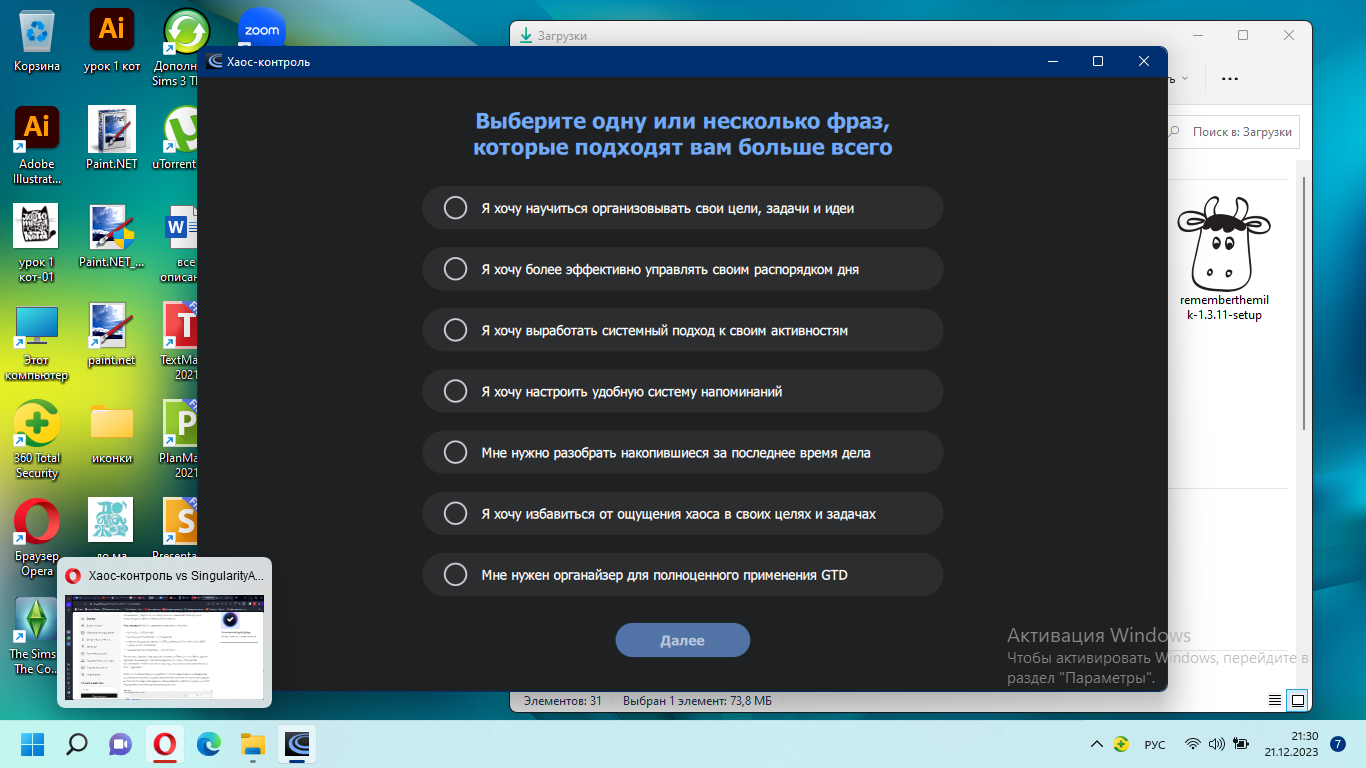Open the Explorer "..." more options menu
The image size is (1366, 768).
click(1230, 78)
